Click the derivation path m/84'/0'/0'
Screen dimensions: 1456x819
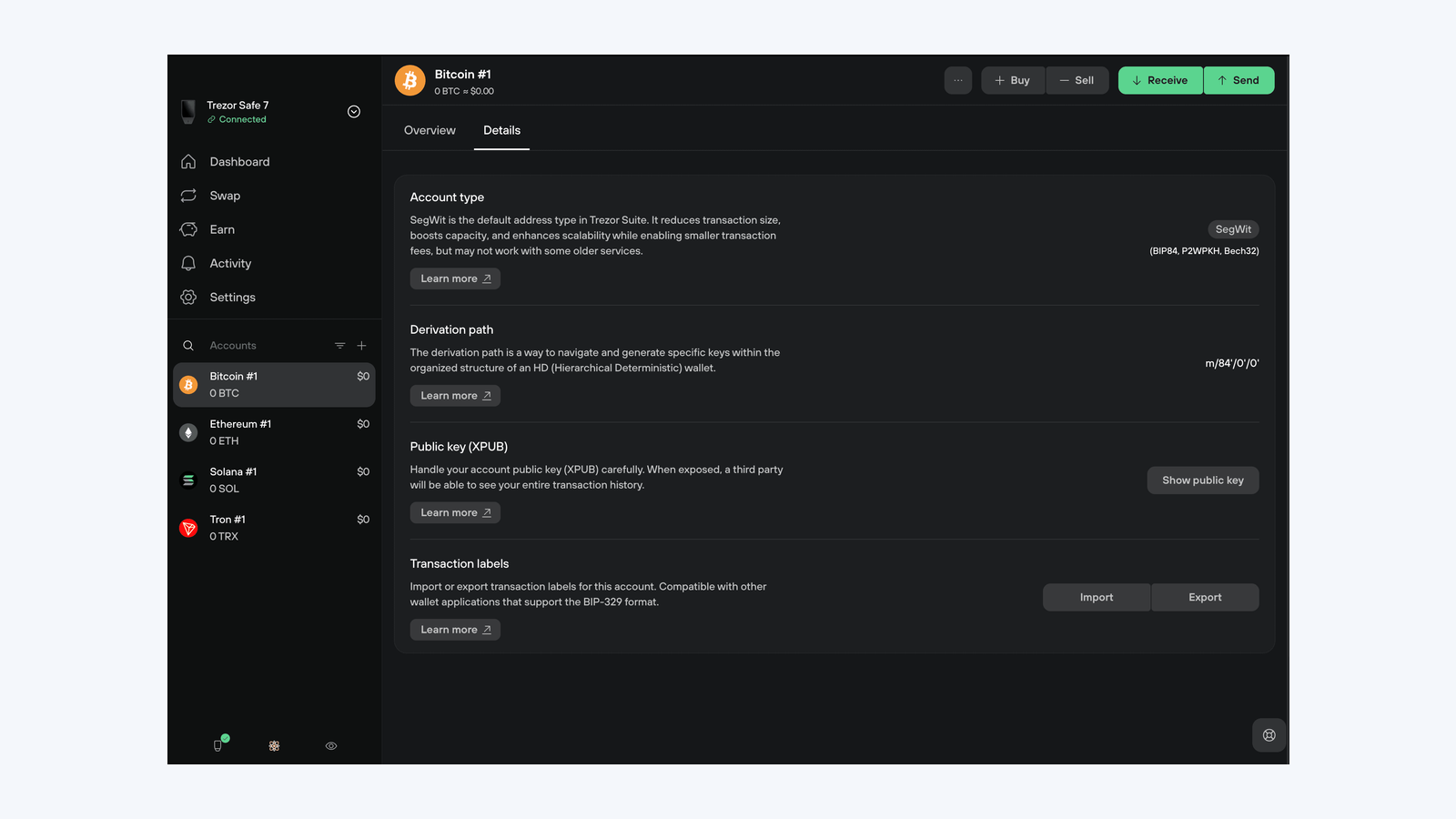coord(1232,363)
